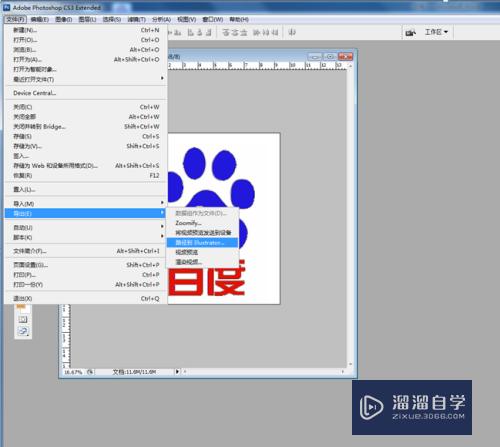Open the 图像(I) Image menu

tap(64, 19)
